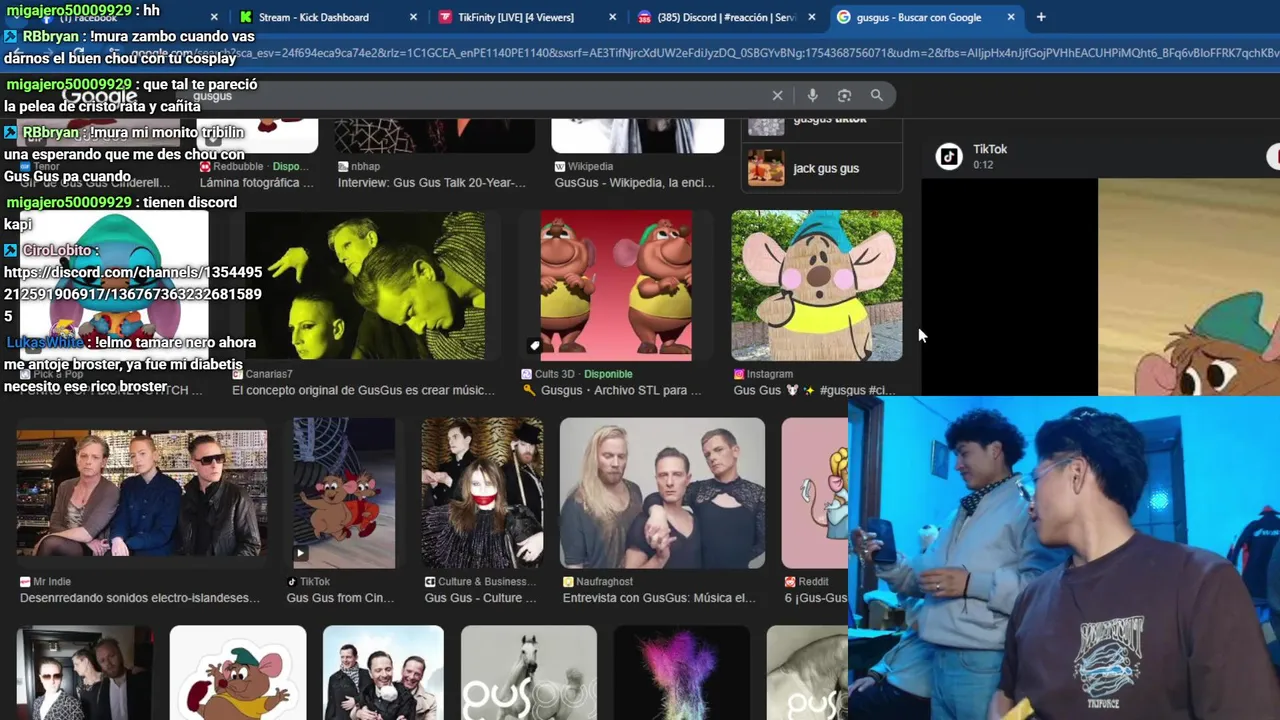Open the large Gus Gus preview image
1280x720 pixels.
pos(1189,287)
